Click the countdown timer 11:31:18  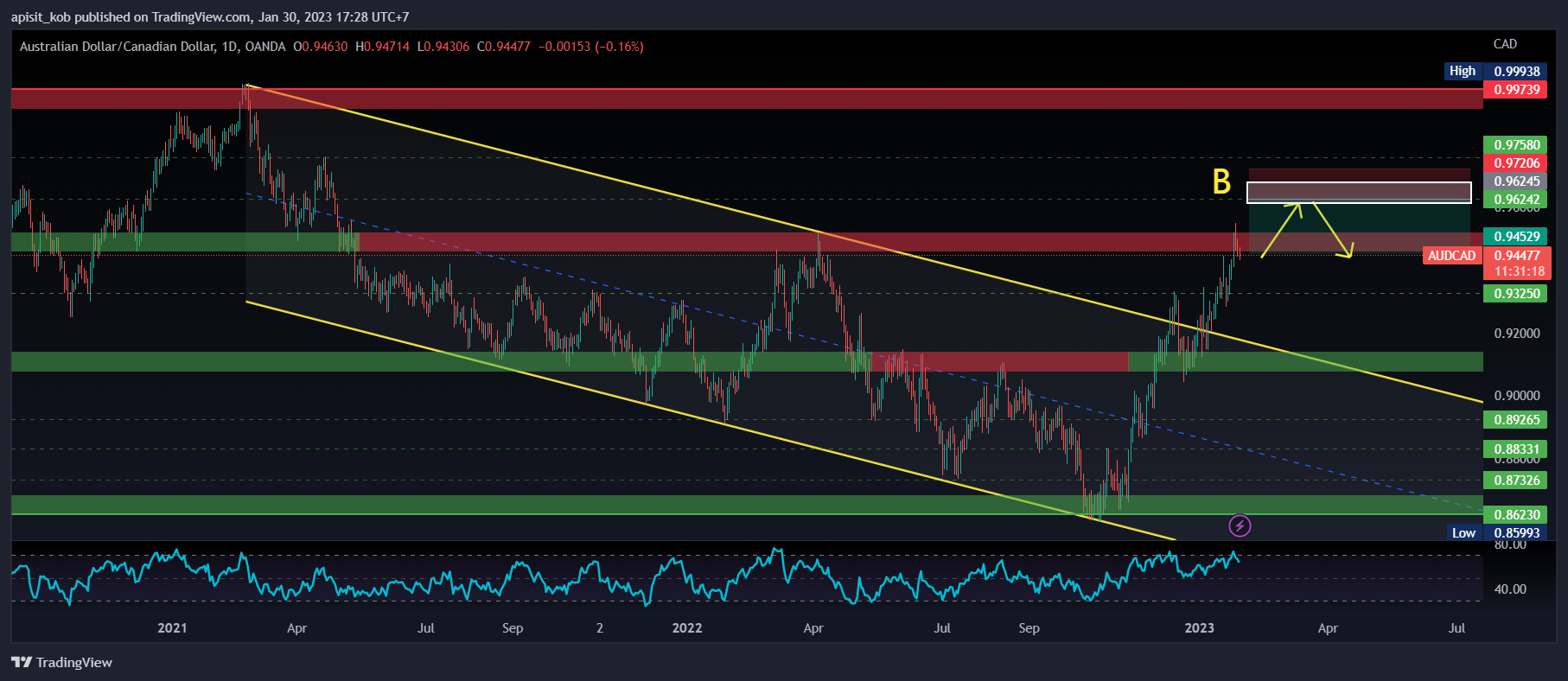click(1517, 271)
